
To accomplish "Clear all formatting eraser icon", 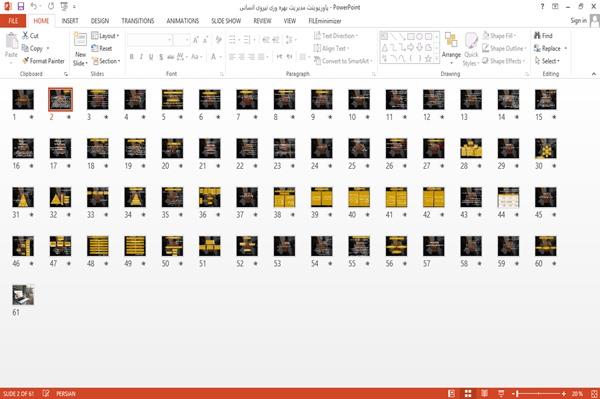I will point(218,39).
